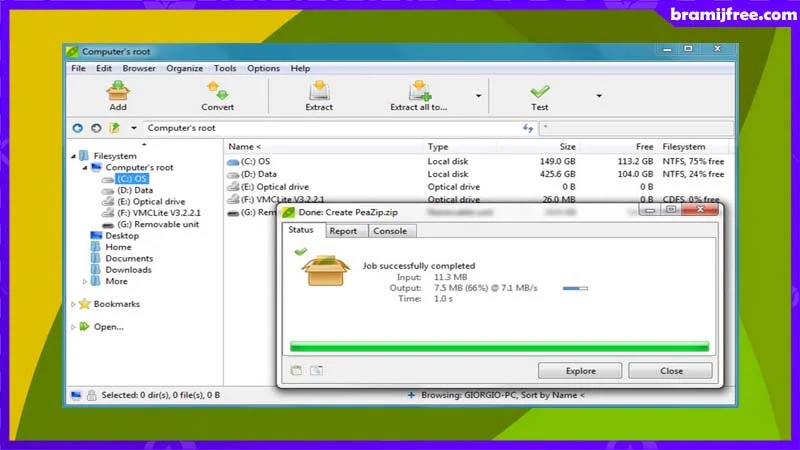Expand the Bookmarks tree node
Viewport: 800px width, 450px height.
[73, 305]
